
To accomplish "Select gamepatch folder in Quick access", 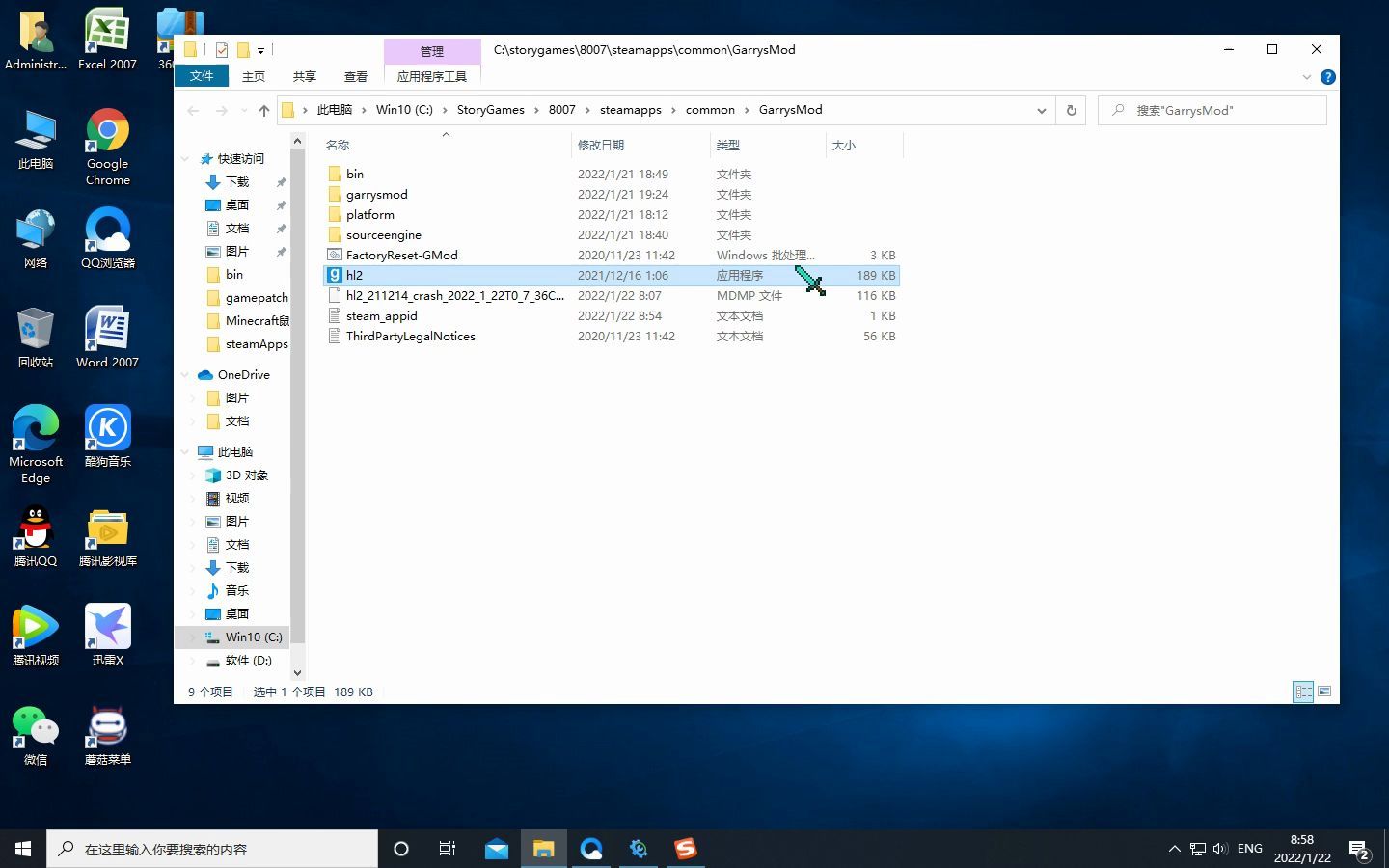I will pos(247,298).
